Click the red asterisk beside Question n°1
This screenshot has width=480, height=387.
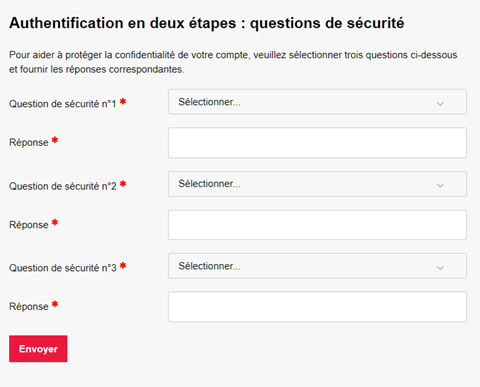[123, 101]
